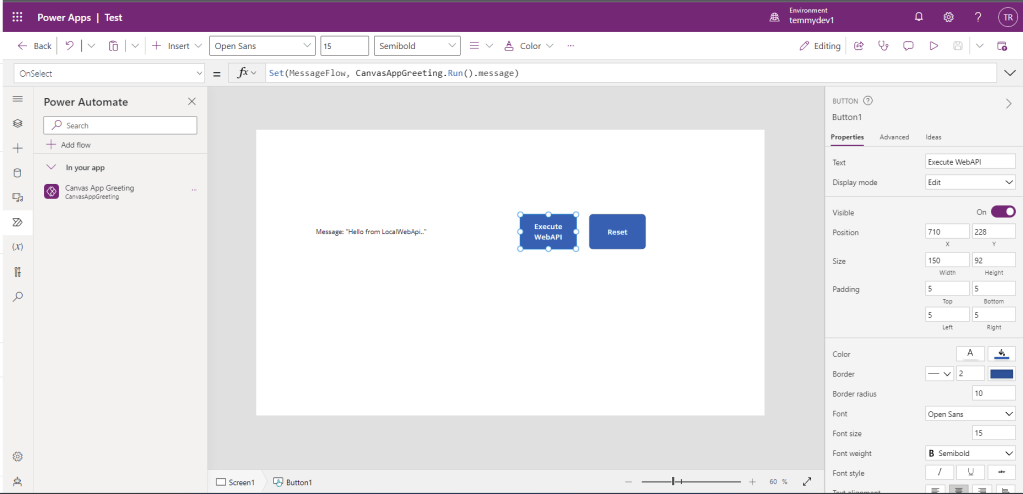Viewport: 1023px width, 494px height.
Task: Open the fill color bucket swatch
Action: [x=1001, y=353]
